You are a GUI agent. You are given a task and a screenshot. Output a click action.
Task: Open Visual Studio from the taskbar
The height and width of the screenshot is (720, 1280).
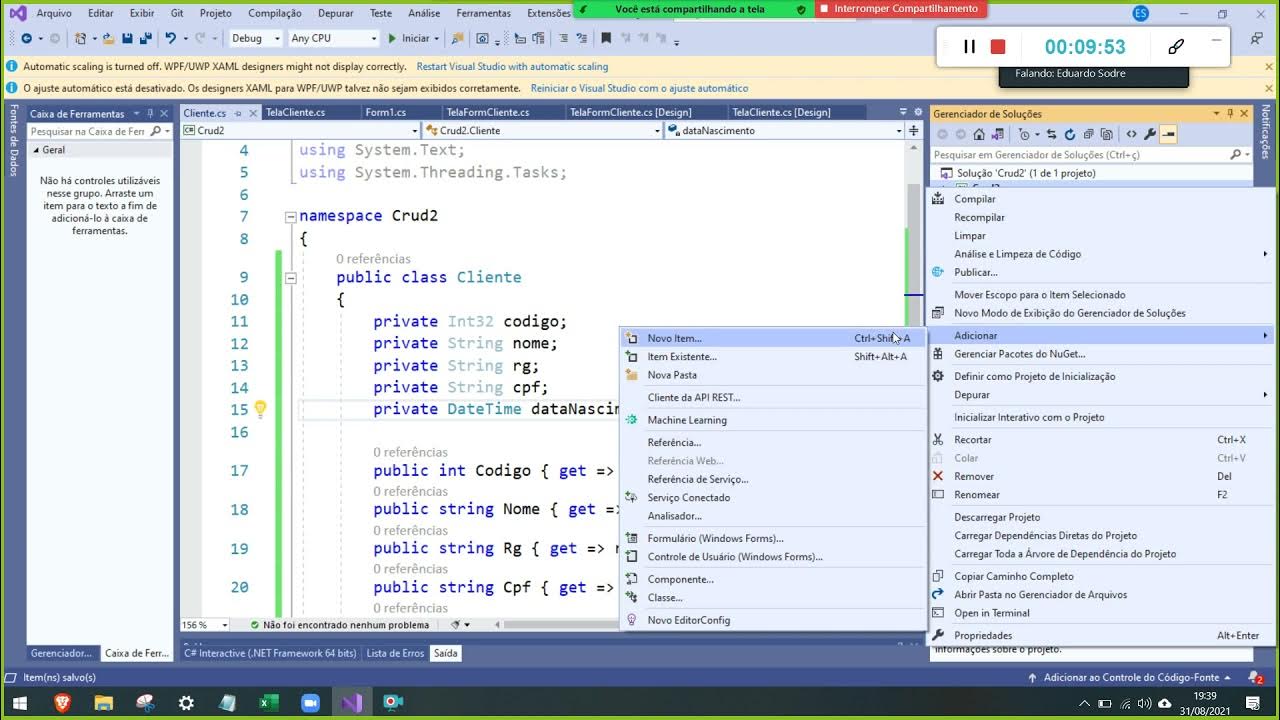click(350, 703)
